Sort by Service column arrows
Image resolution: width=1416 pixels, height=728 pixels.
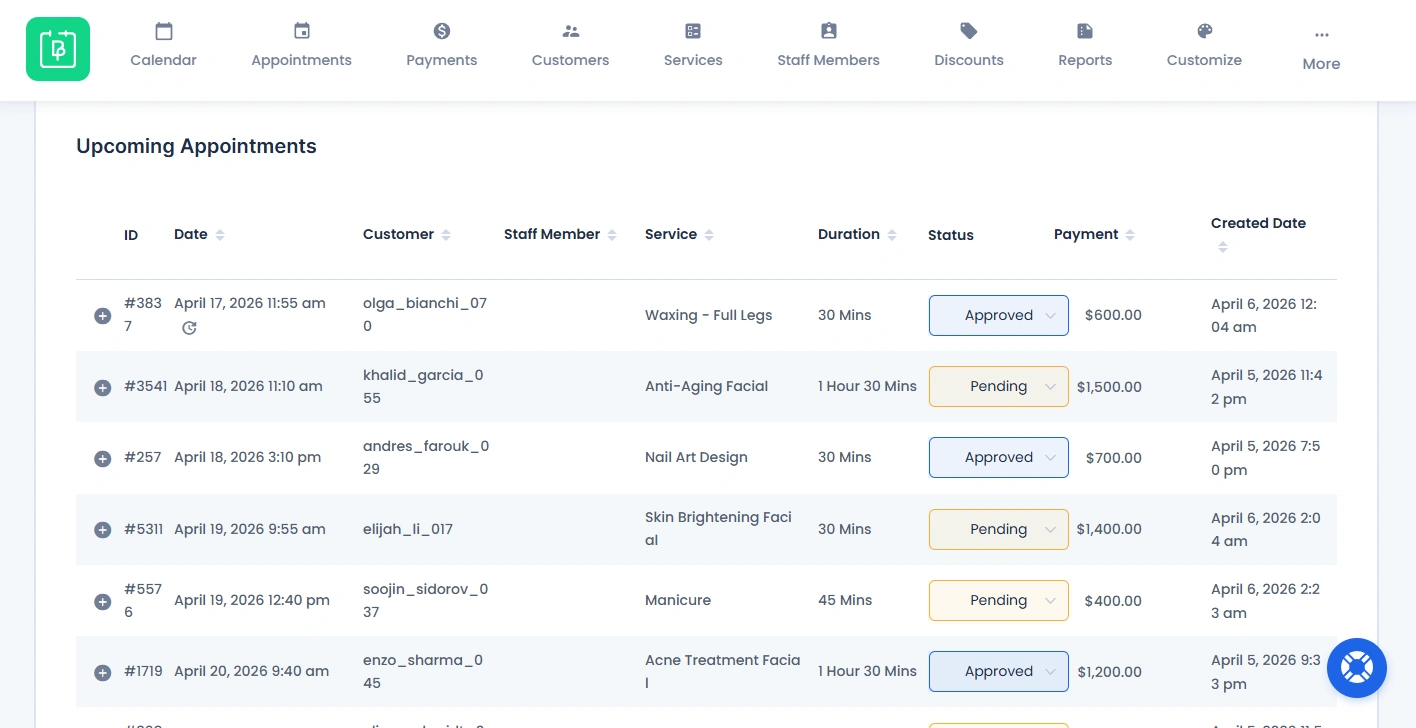pos(709,235)
